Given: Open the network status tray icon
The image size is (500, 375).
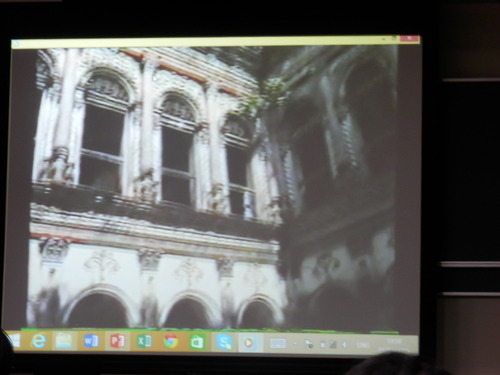Looking at the screenshot, I should pos(333,344).
